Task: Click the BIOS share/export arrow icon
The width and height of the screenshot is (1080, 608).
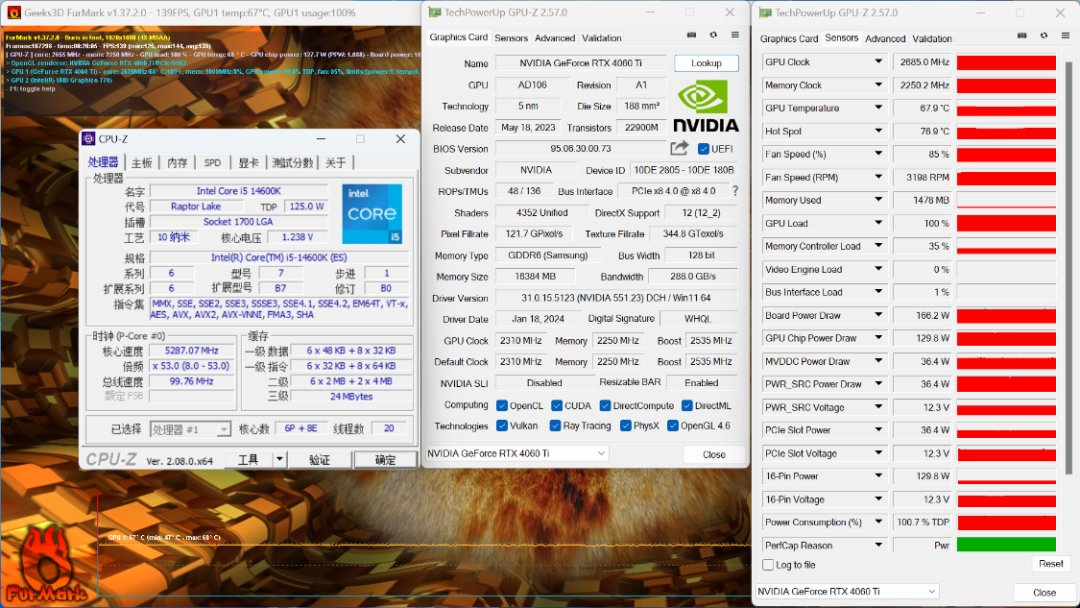Action: [x=679, y=148]
